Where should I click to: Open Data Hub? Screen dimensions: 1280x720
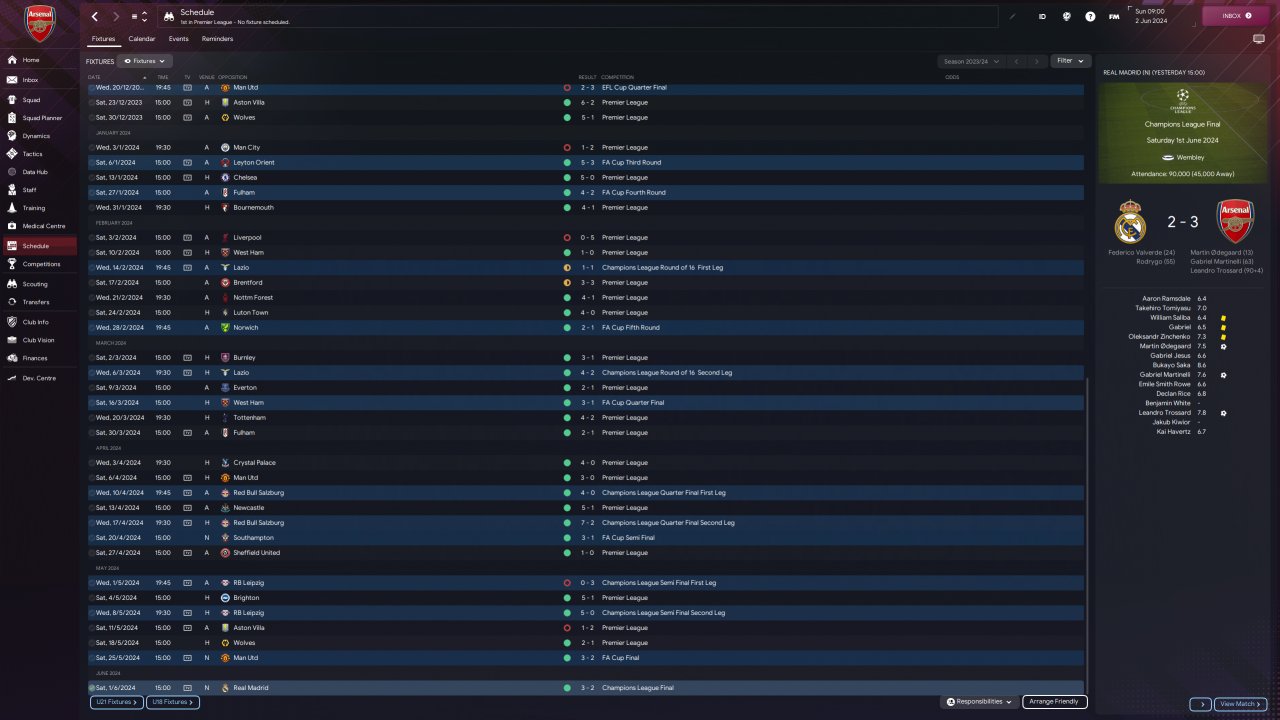click(39, 172)
